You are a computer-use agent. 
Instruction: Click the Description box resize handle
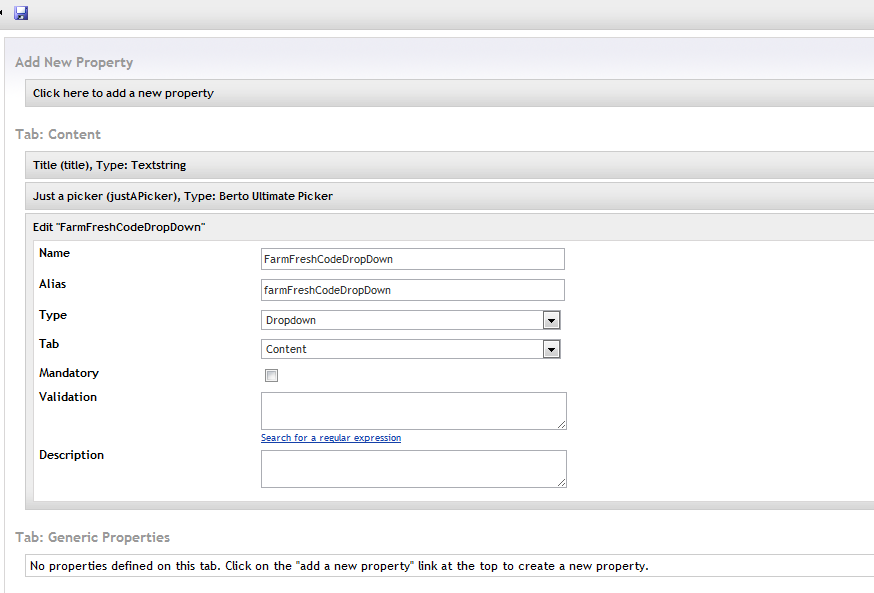click(562, 483)
